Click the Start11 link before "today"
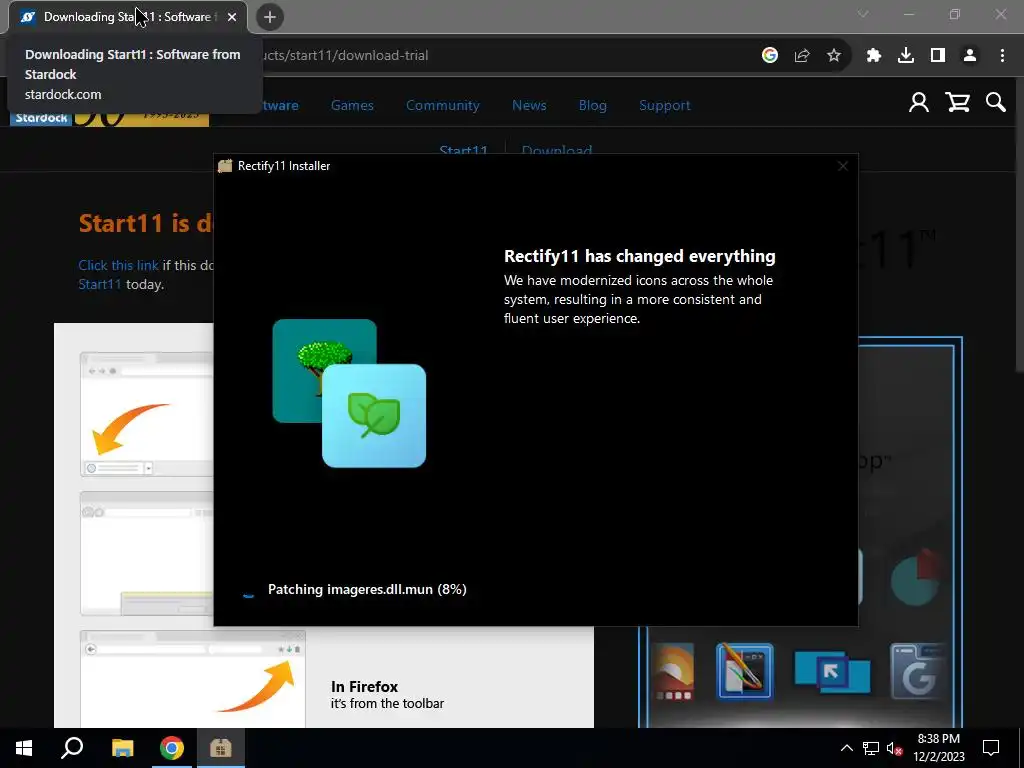The image size is (1024, 768). coord(99,284)
